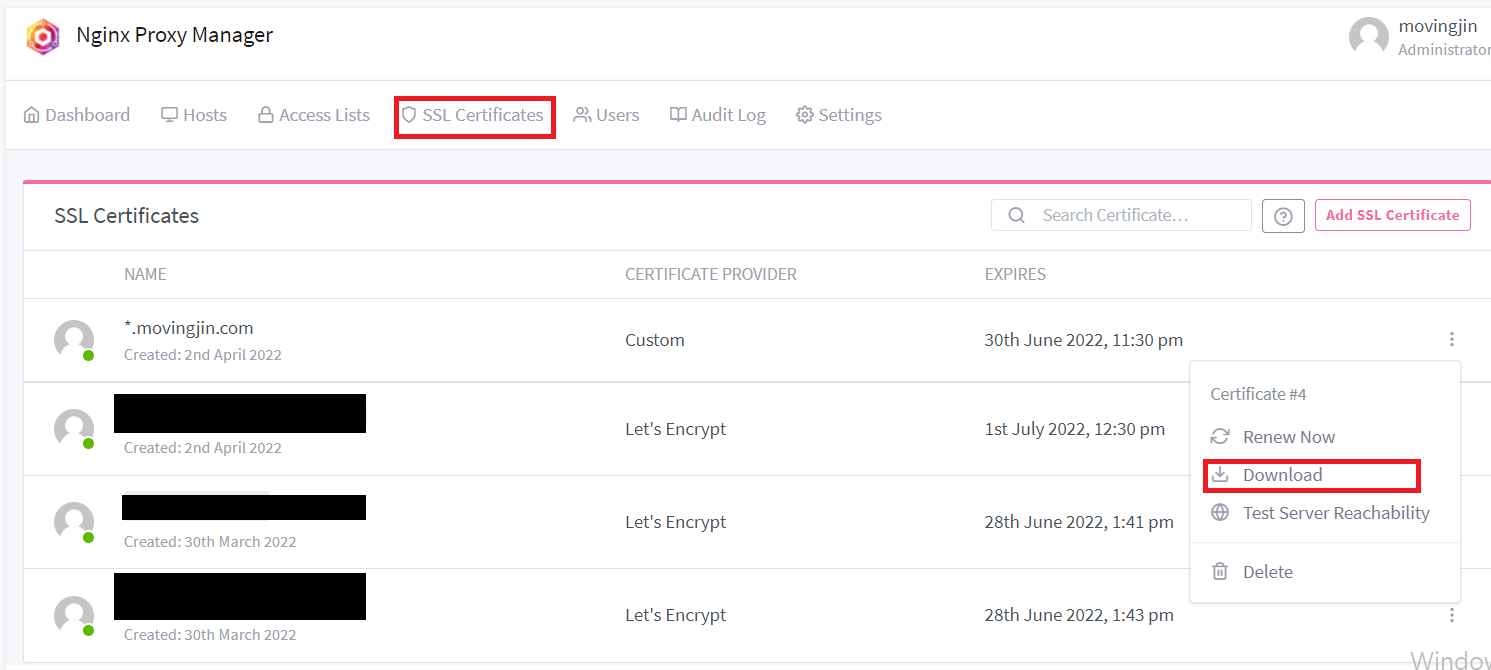This screenshot has width=1491, height=670.
Task: Click the search magnifier icon
Action: point(1016,215)
